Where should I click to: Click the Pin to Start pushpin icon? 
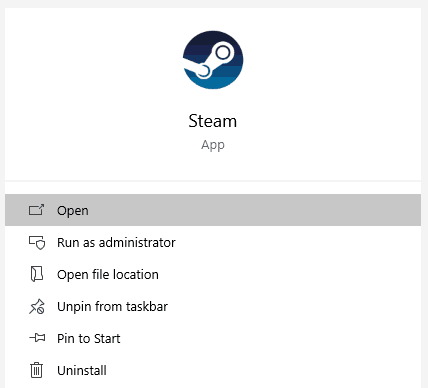[37, 338]
